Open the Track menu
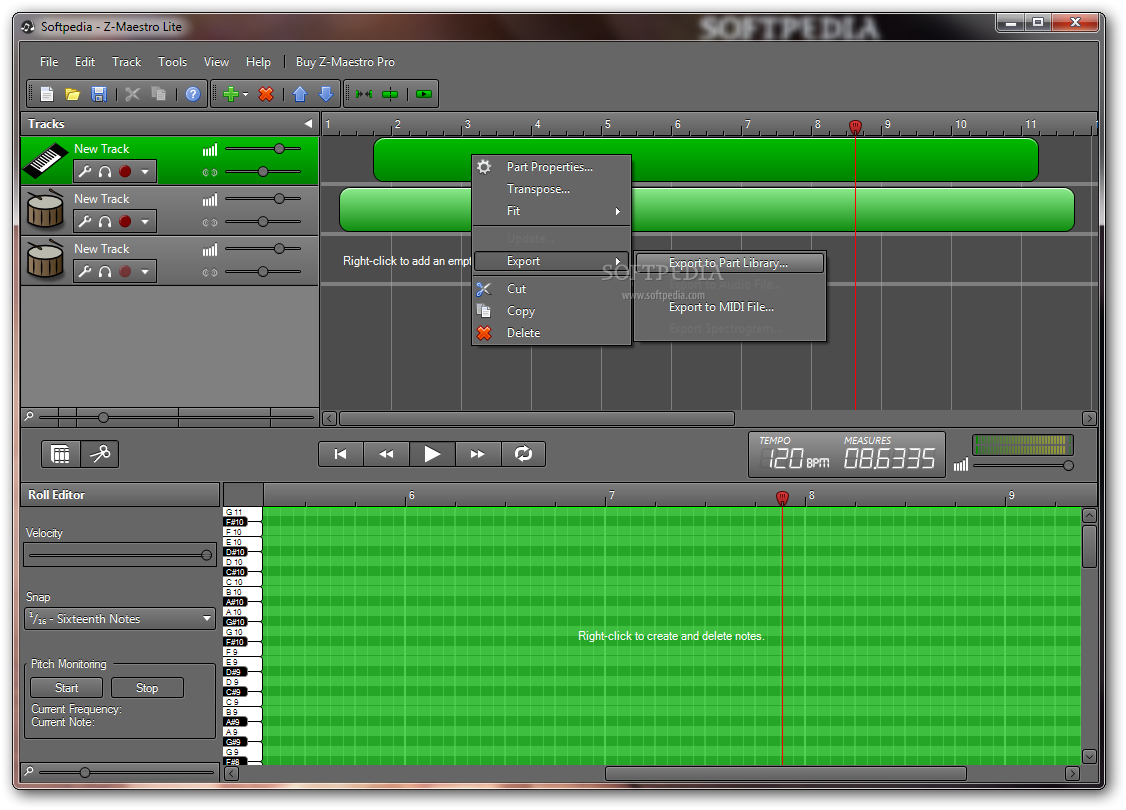 (126, 62)
